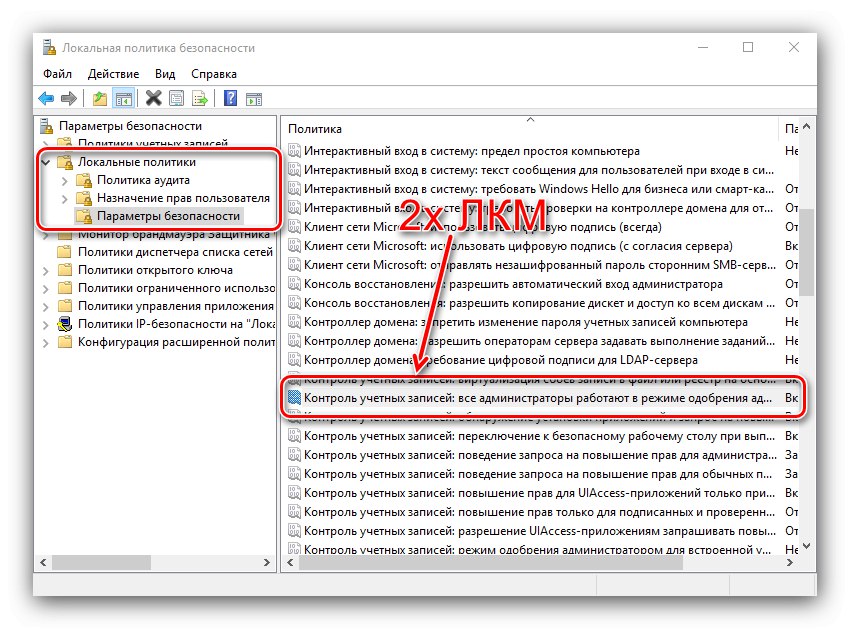Expand the Политики IP-безопасности node
850x629 pixels.
click(46, 324)
